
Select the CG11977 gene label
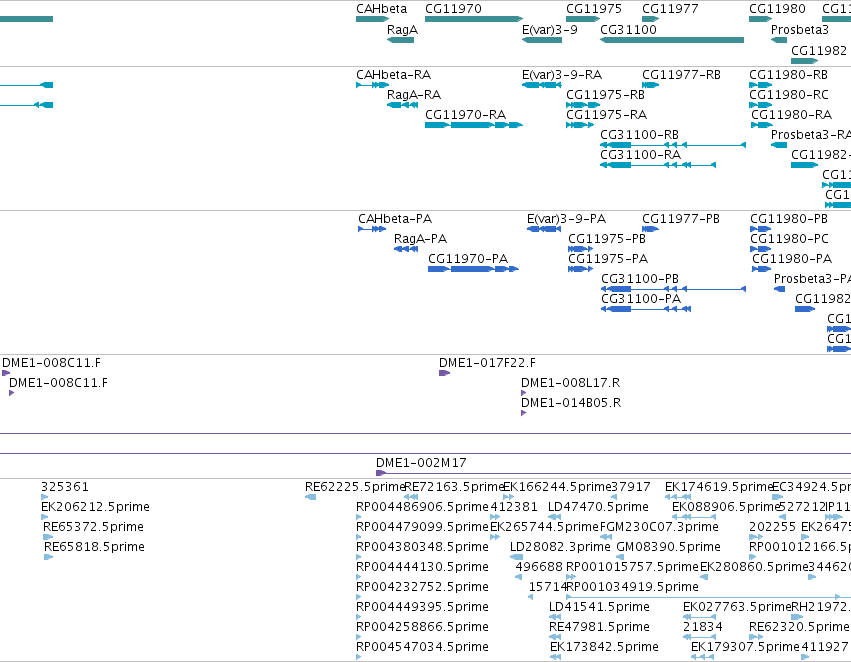[x=670, y=9]
